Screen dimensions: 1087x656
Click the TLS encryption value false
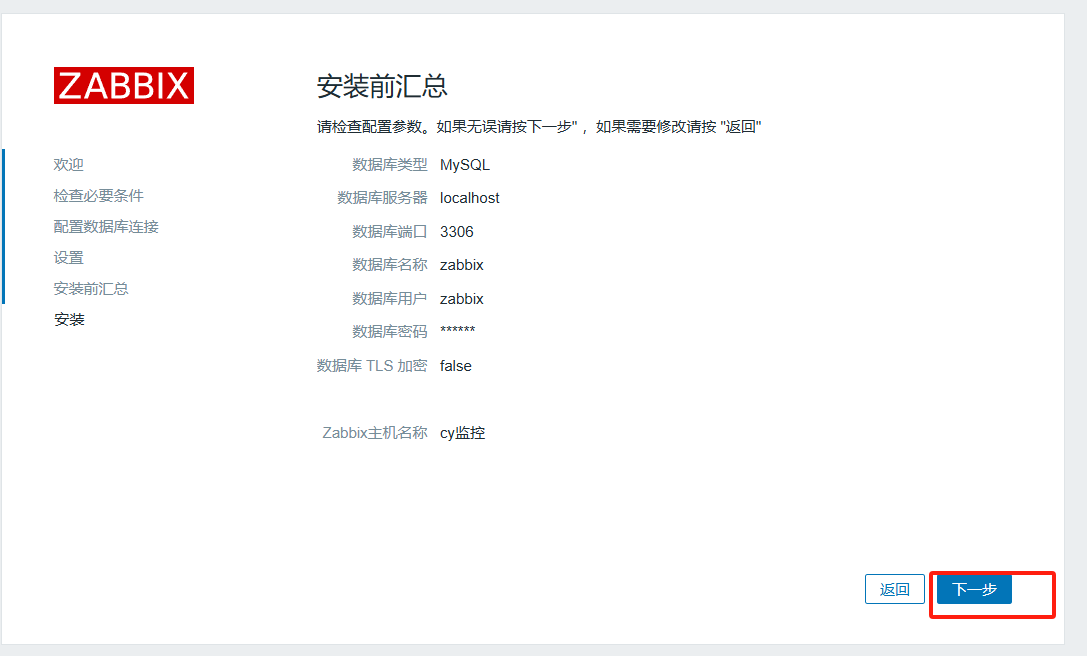click(455, 366)
